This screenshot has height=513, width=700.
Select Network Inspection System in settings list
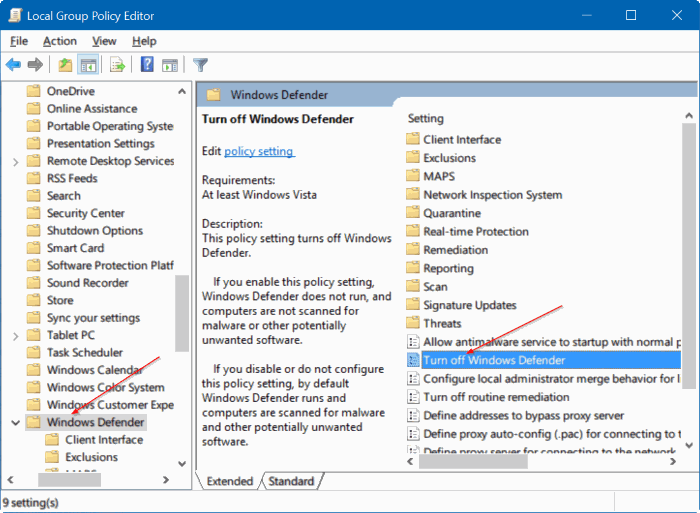pos(493,195)
